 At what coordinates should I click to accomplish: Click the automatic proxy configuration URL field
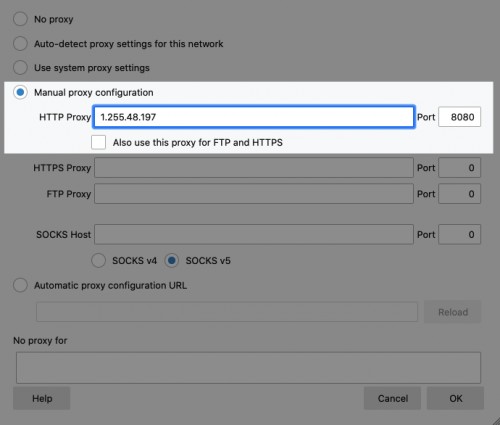(x=227, y=312)
